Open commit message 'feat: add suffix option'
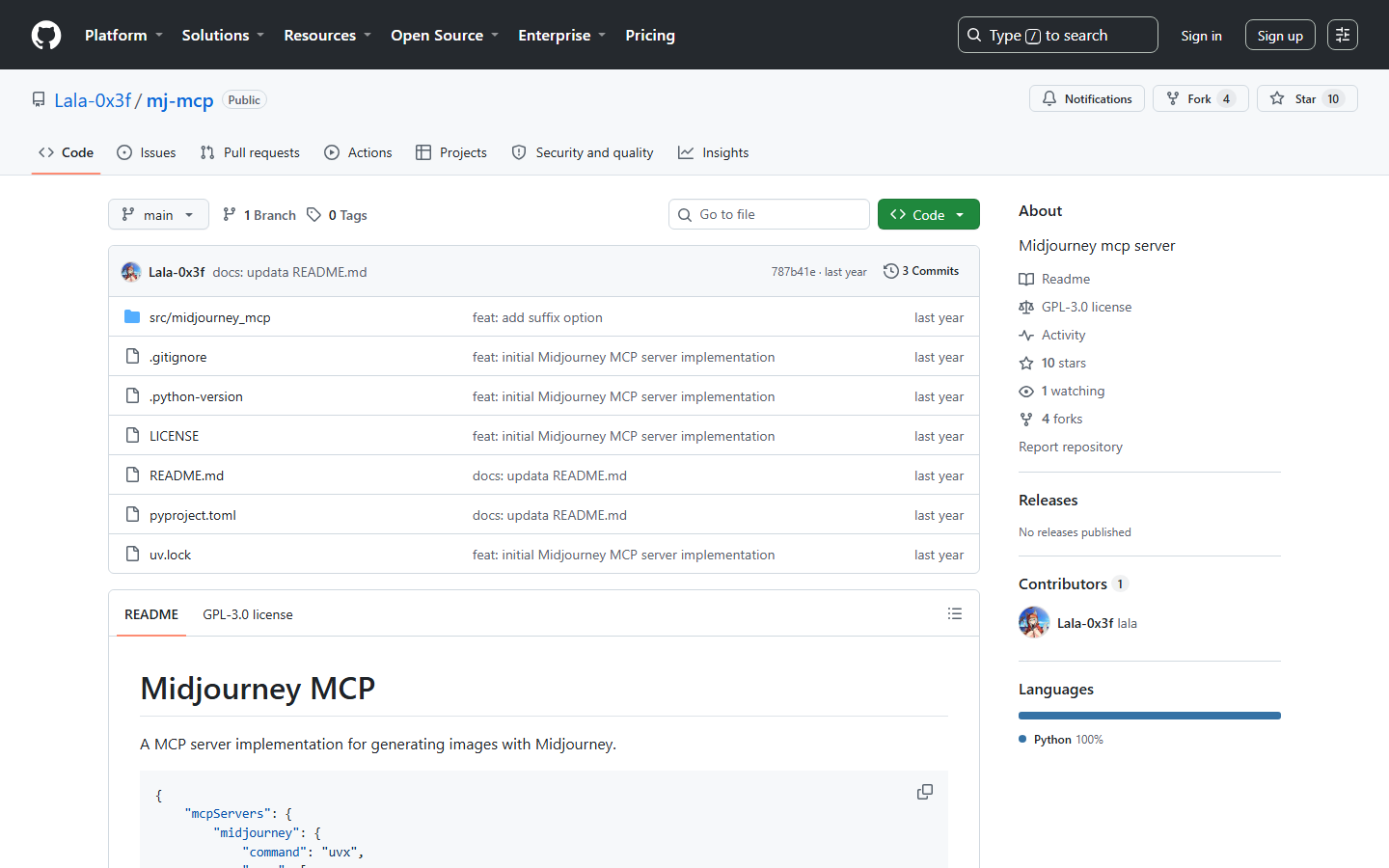1389x868 pixels. (537, 317)
